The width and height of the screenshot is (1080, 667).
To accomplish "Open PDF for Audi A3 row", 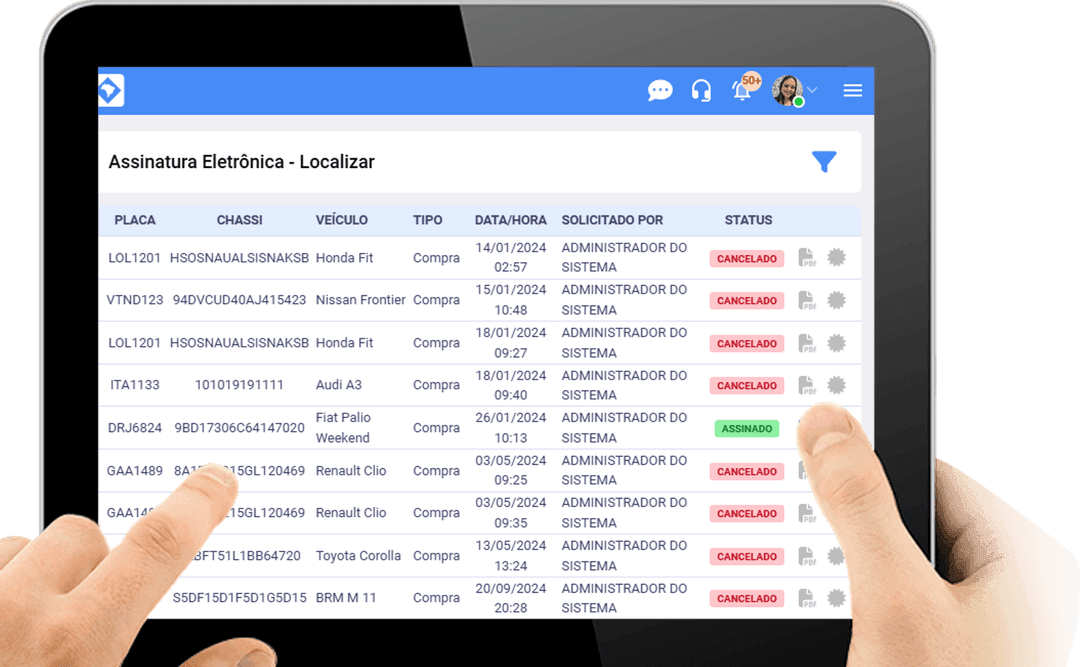I will tap(807, 385).
